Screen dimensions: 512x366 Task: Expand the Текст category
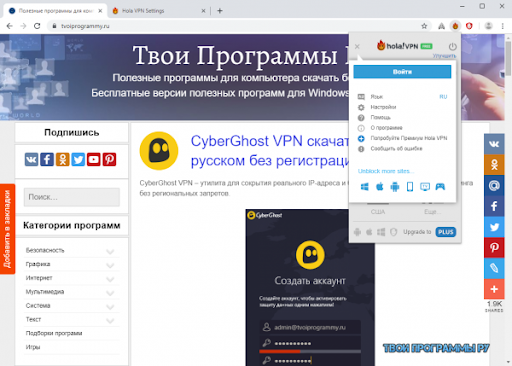click(110, 320)
